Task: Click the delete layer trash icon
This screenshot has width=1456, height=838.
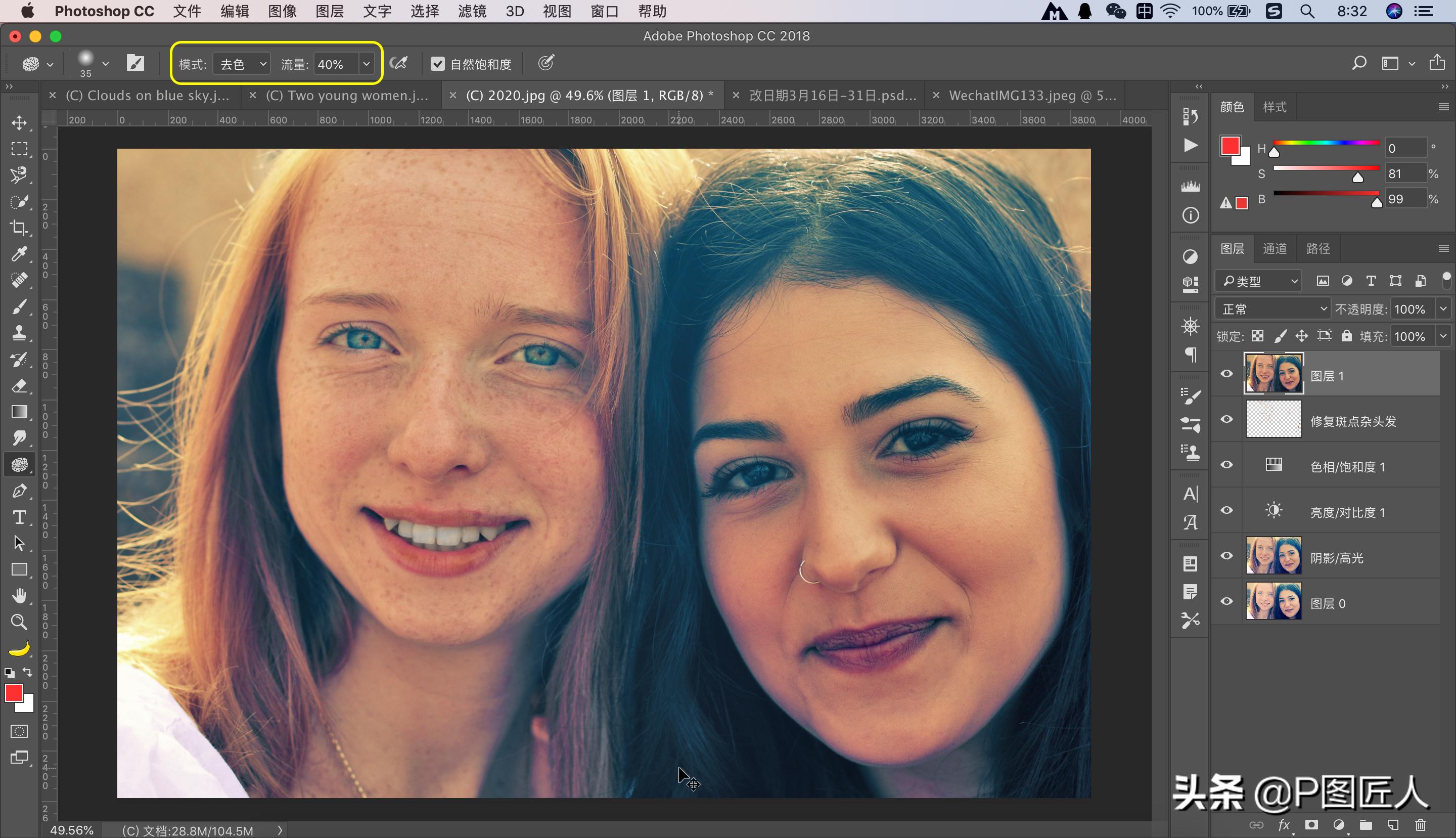Action: [x=1420, y=825]
